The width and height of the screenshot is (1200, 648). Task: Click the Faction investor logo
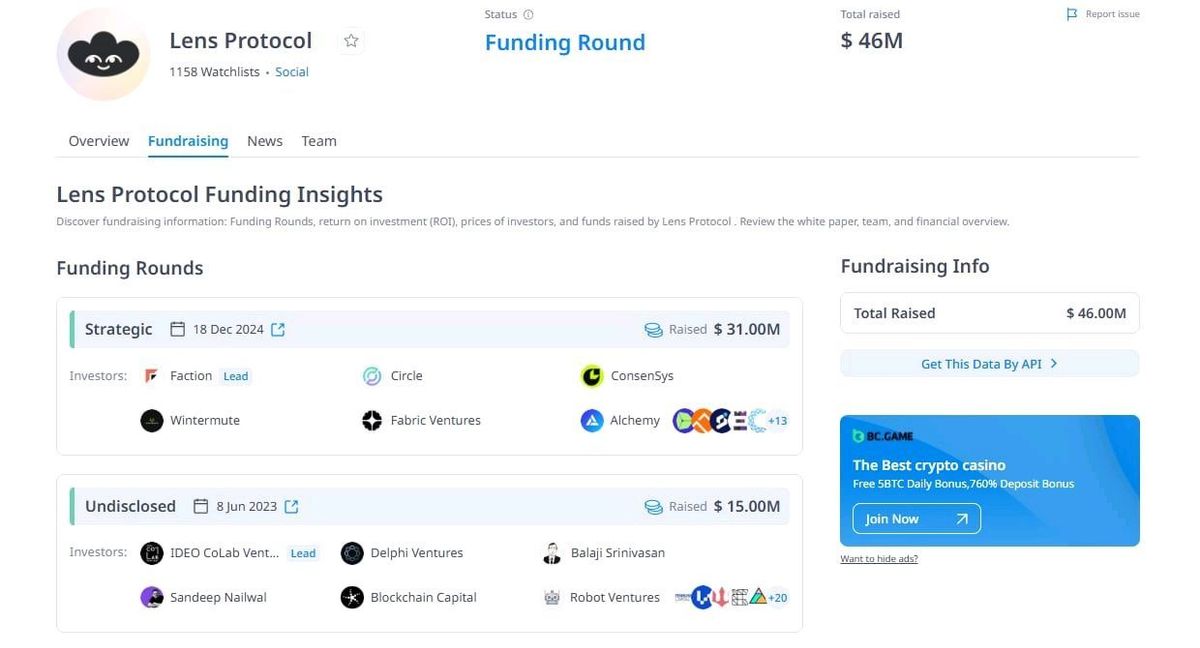151,376
